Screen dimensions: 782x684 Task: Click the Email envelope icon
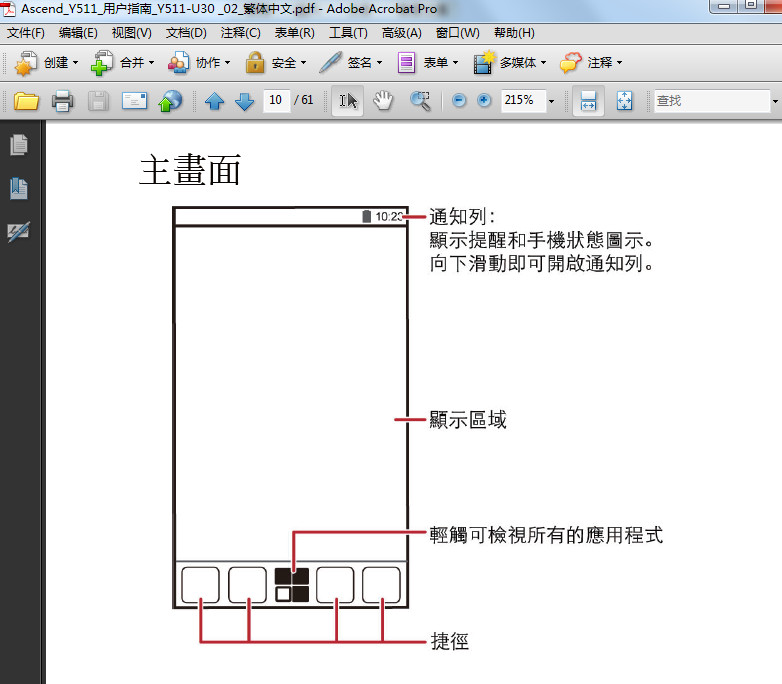(135, 101)
